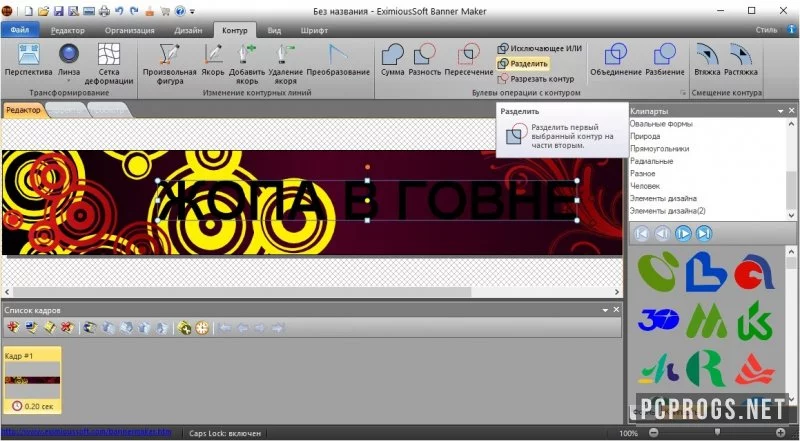Open Список кадров panel options arrow
Image resolution: width=800 pixels, height=441 pixels.
pyautogui.click(x=605, y=310)
